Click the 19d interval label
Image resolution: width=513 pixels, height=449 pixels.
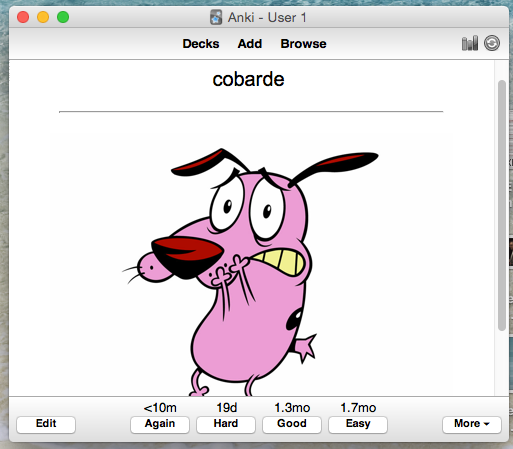point(227,408)
